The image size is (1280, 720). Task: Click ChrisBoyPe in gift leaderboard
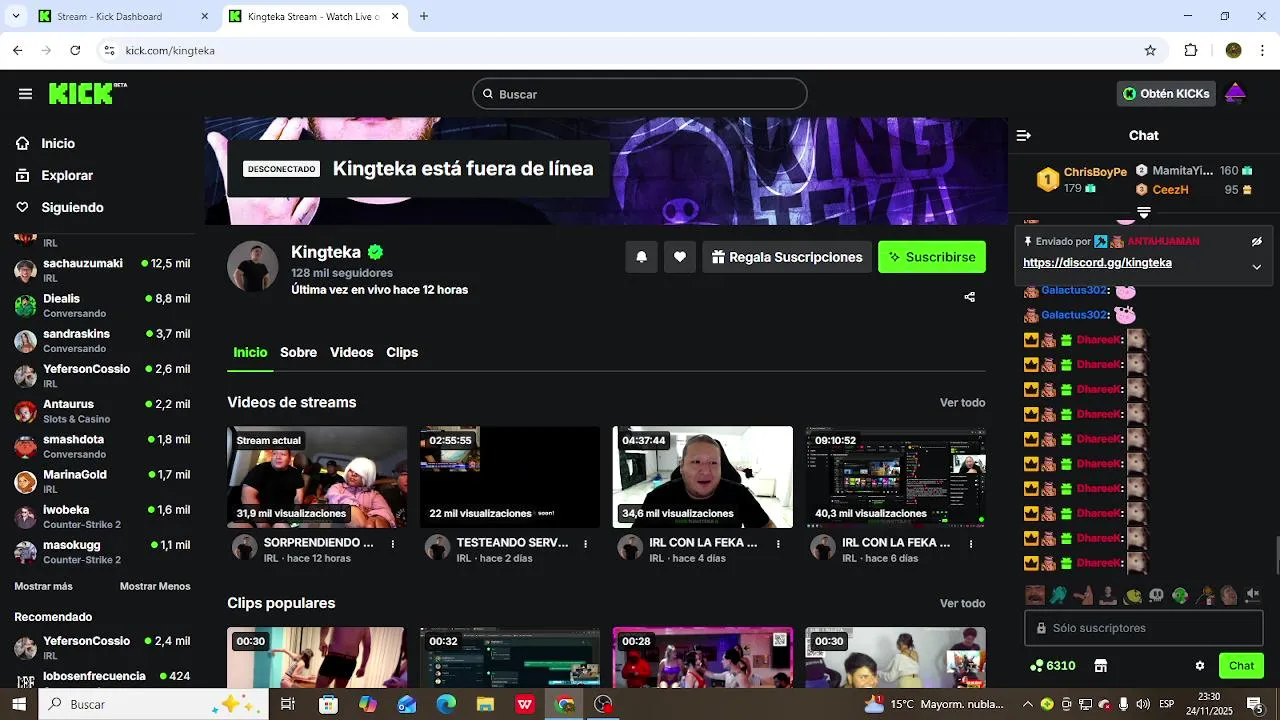(x=1095, y=172)
